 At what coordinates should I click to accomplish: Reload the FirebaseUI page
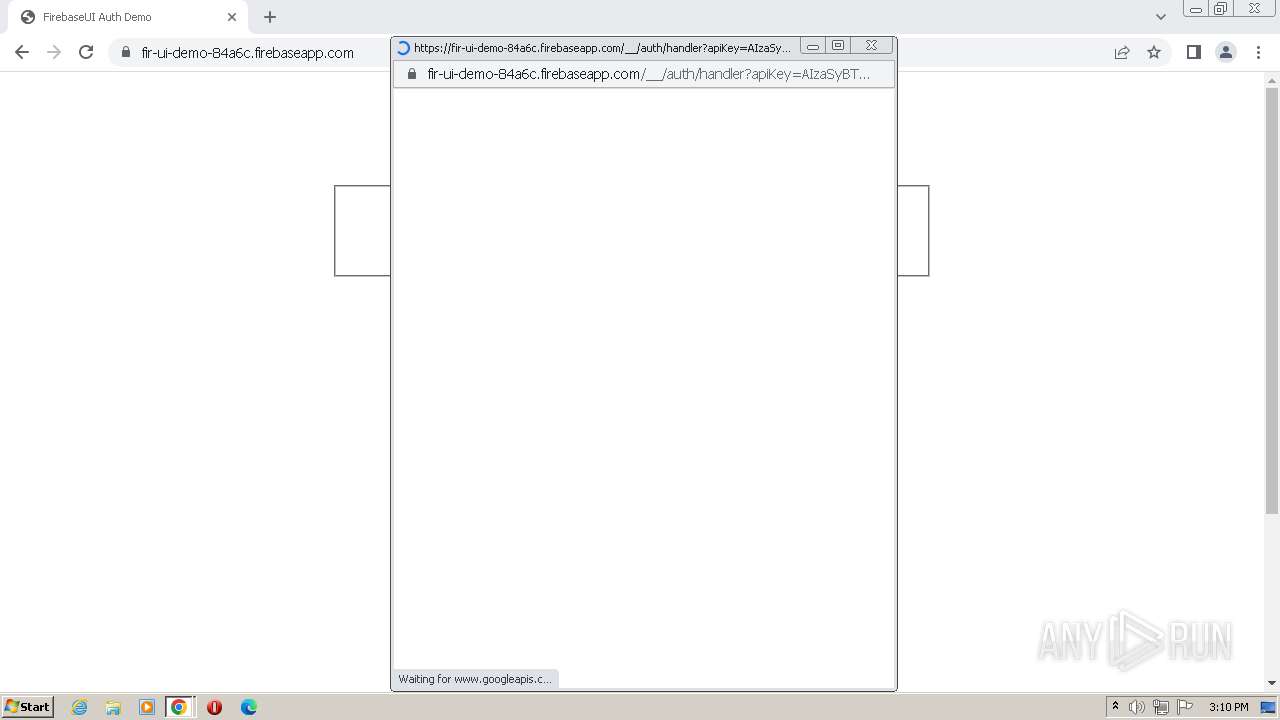point(86,52)
